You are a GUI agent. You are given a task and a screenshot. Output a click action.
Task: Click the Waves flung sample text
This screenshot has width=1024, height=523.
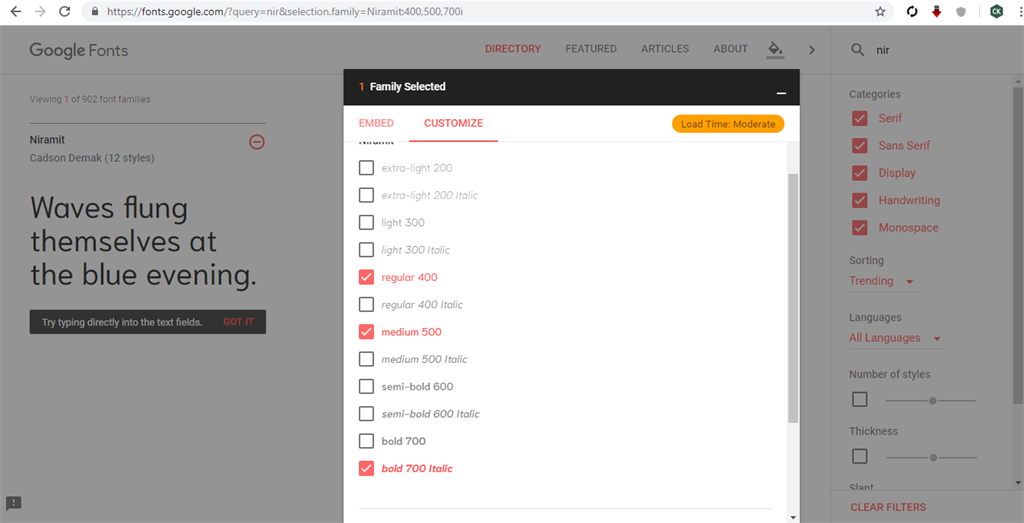(x=143, y=242)
